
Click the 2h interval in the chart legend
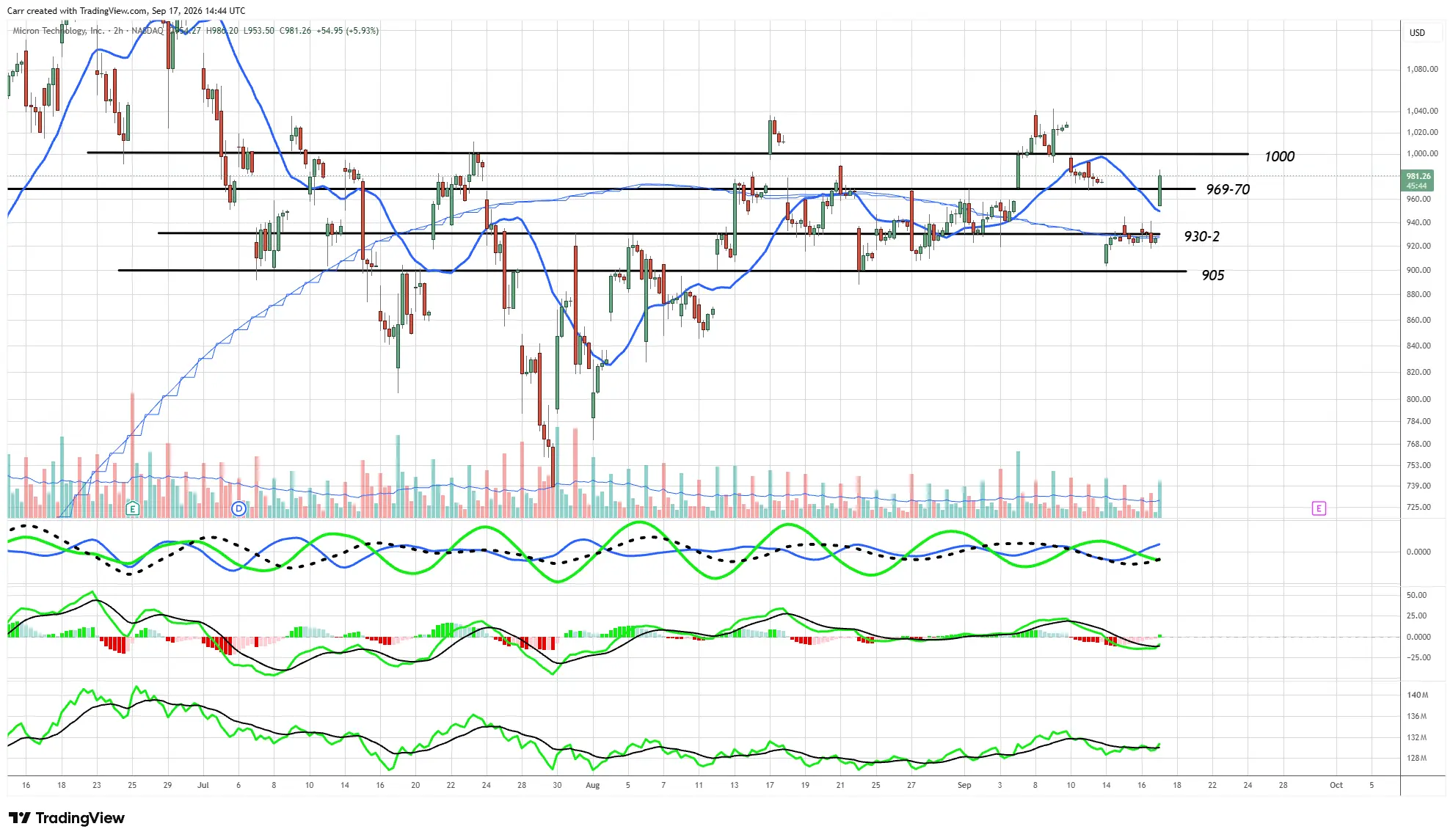[x=118, y=31]
